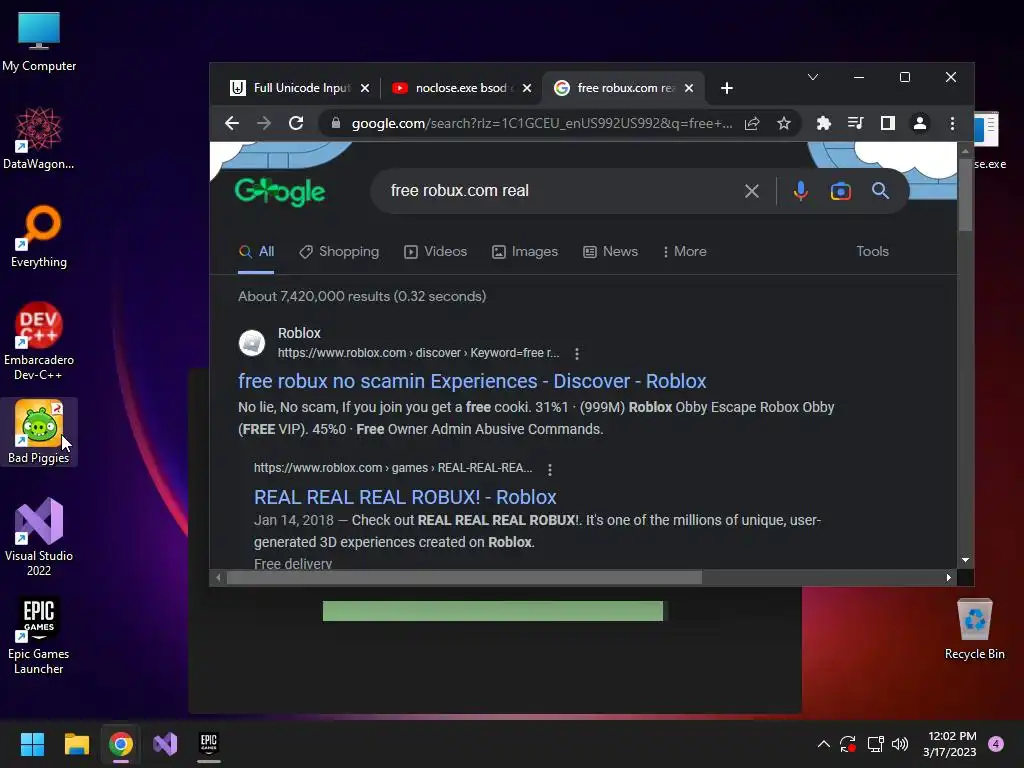The height and width of the screenshot is (768, 1024).
Task: Close the free robux.com tab
Action: pos(689,88)
